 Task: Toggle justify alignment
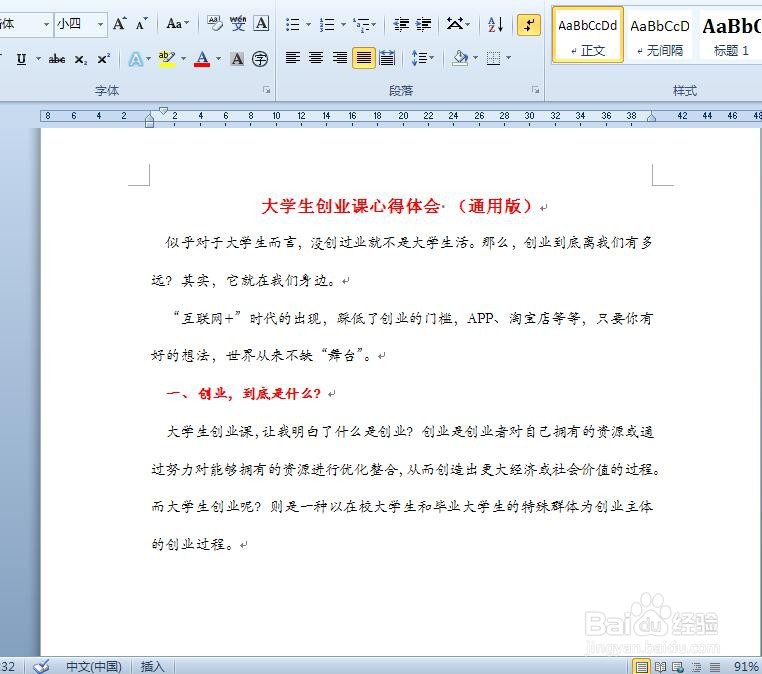coord(364,59)
